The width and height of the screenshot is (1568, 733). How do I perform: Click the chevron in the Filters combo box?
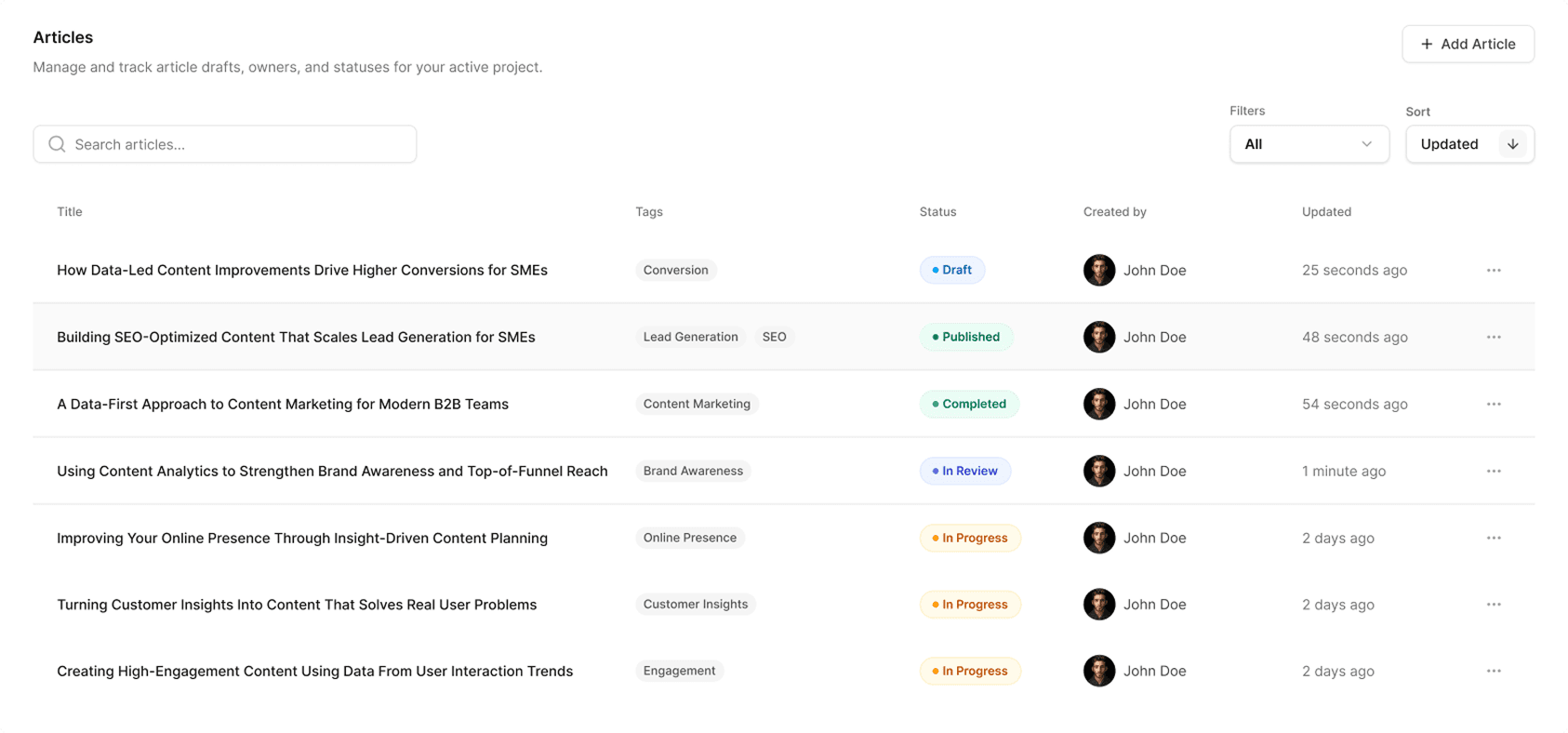point(1366,144)
